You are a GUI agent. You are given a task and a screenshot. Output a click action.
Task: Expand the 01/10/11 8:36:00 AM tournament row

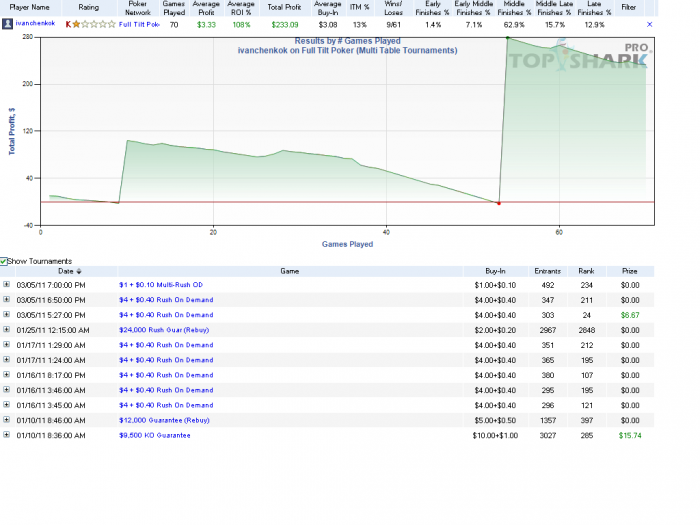coord(6,434)
